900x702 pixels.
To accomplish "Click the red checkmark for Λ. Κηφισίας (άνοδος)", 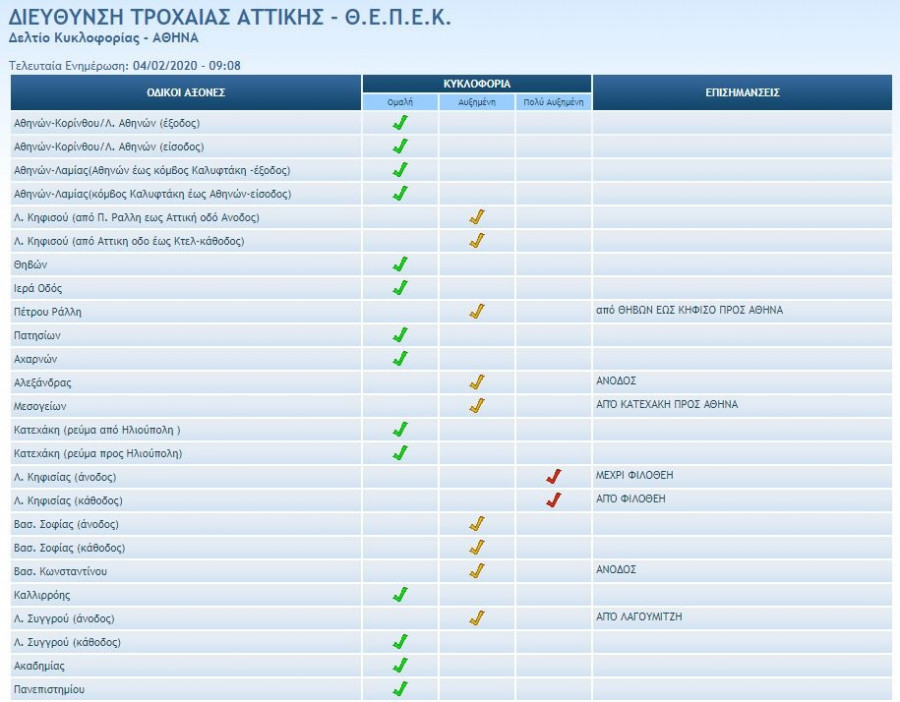I will (553, 476).
